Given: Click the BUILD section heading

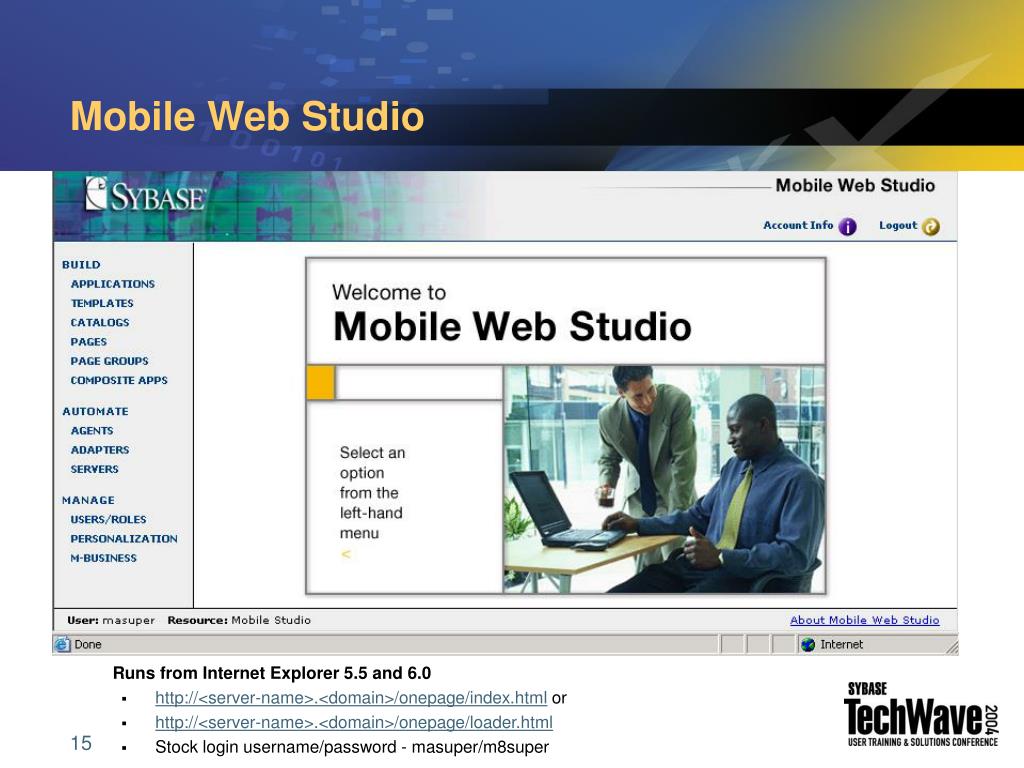Looking at the screenshot, I should [81, 265].
